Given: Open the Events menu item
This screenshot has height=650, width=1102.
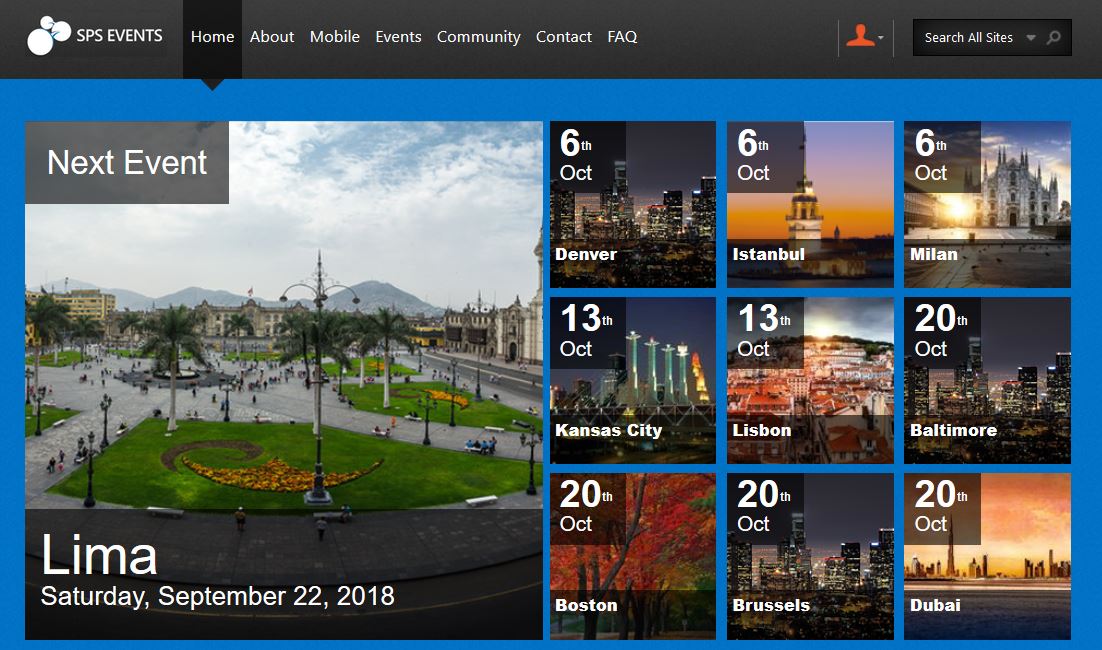Looking at the screenshot, I should 398,37.
